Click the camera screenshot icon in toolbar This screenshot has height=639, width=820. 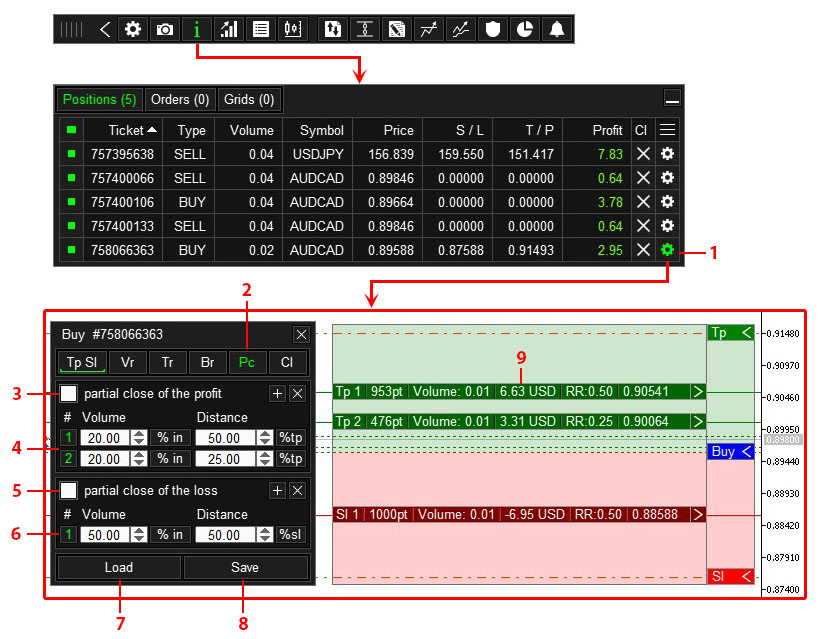(x=164, y=29)
